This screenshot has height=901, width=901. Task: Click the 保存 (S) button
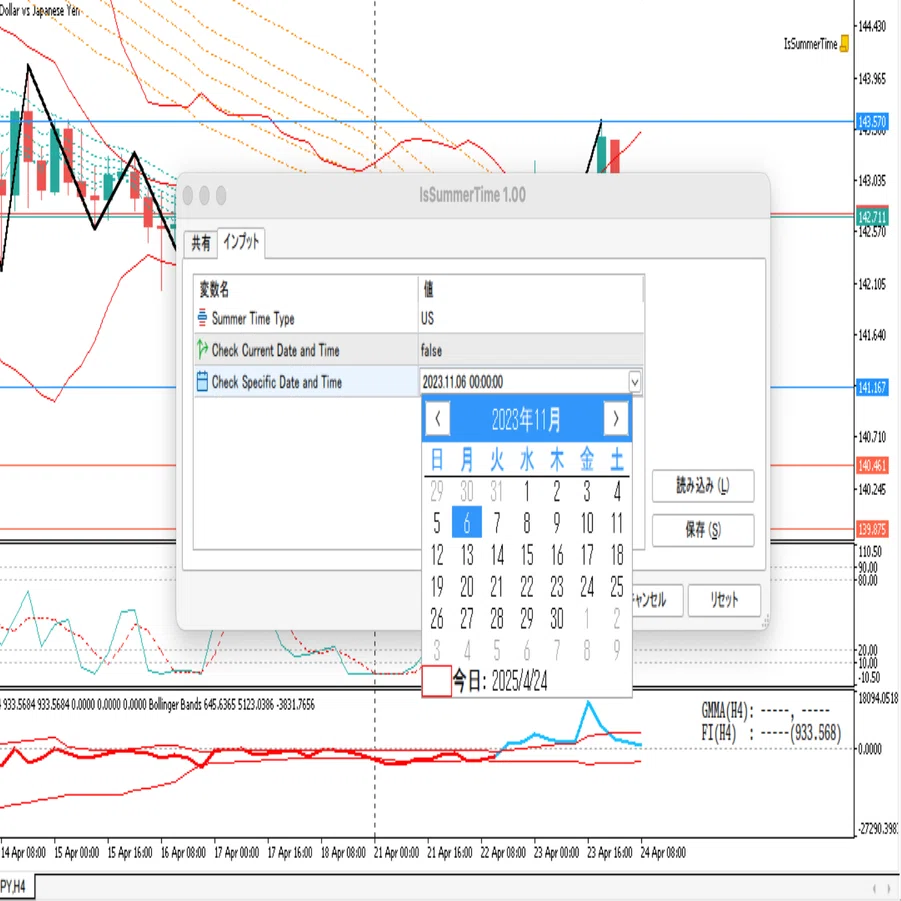pos(703,530)
